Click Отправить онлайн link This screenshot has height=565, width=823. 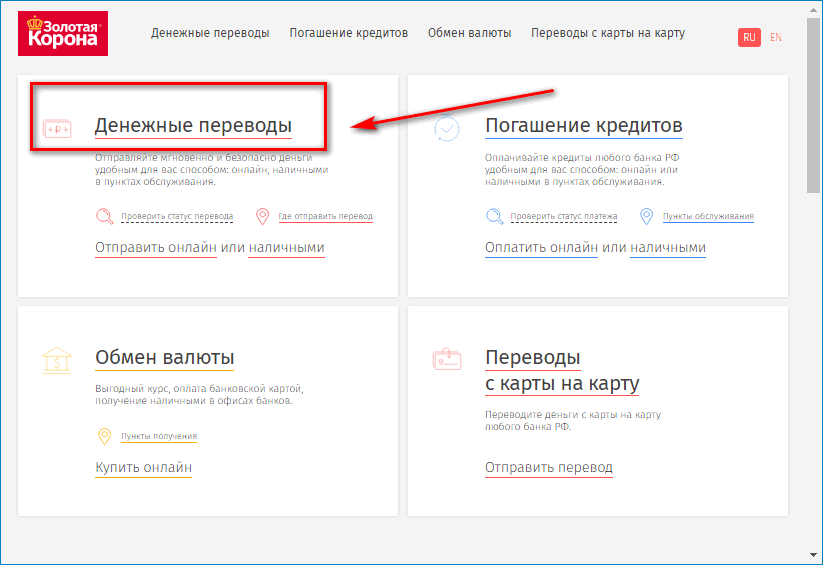point(156,248)
